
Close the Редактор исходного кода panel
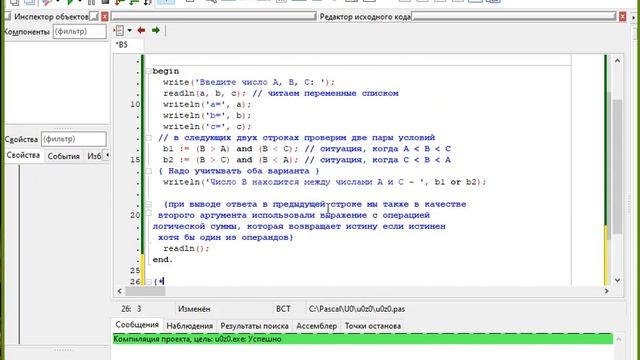click(622, 17)
